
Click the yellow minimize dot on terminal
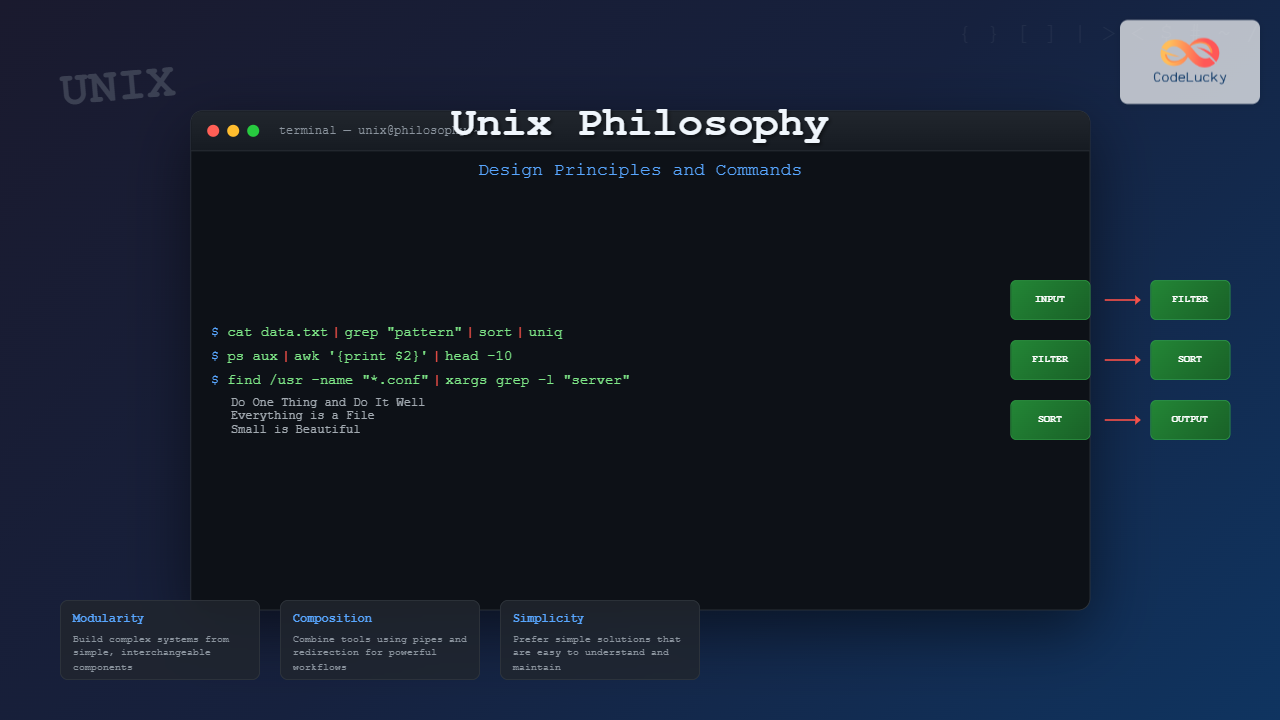(233, 131)
